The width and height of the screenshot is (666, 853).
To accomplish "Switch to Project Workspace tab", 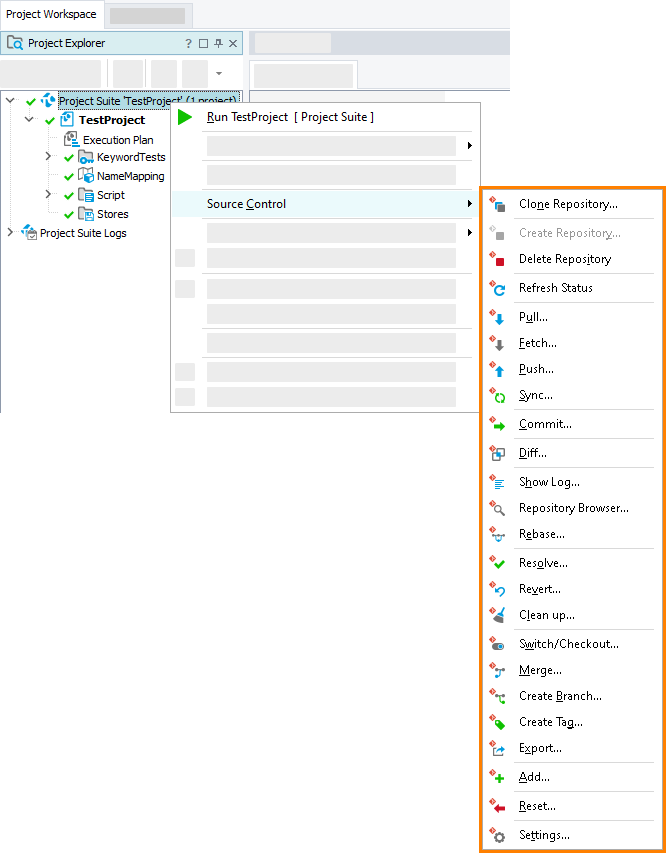I will pyautogui.click(x=51, y=14).
